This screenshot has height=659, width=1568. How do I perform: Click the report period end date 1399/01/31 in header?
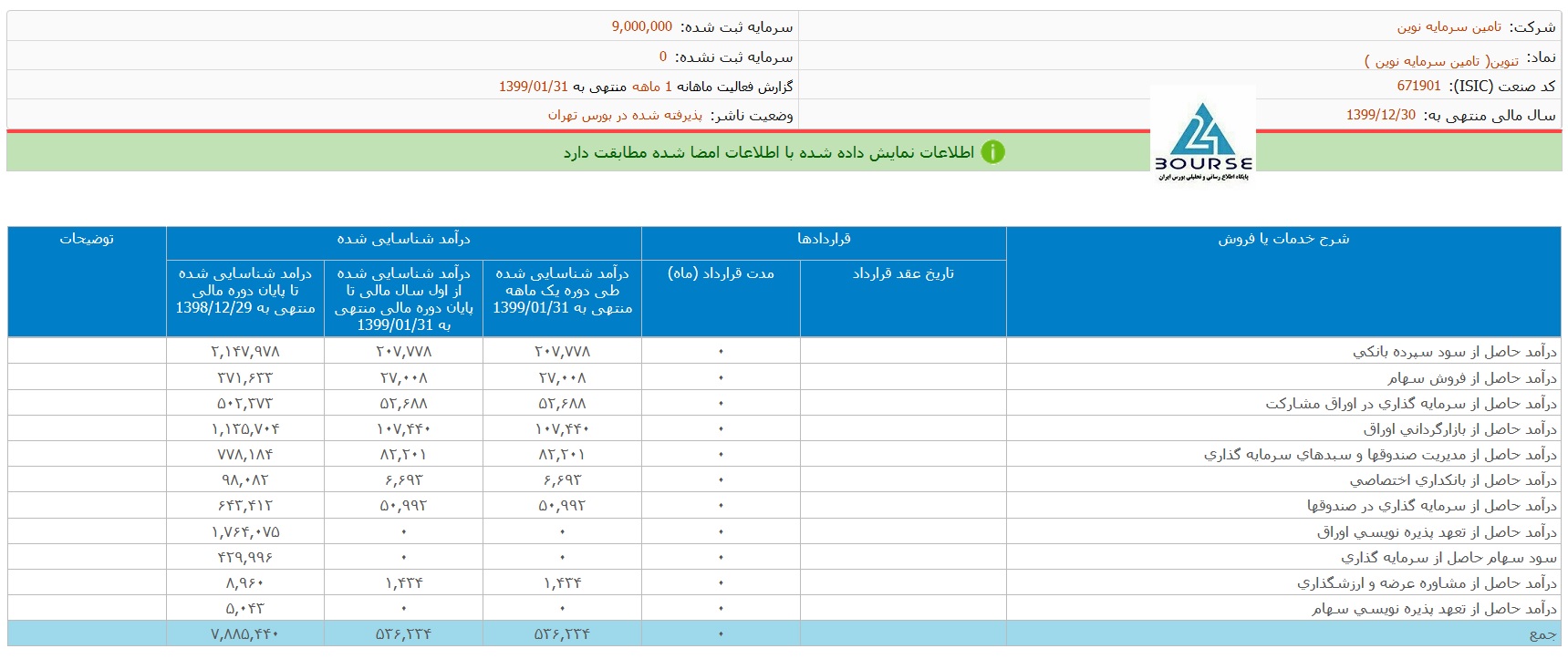click(533, 86)
